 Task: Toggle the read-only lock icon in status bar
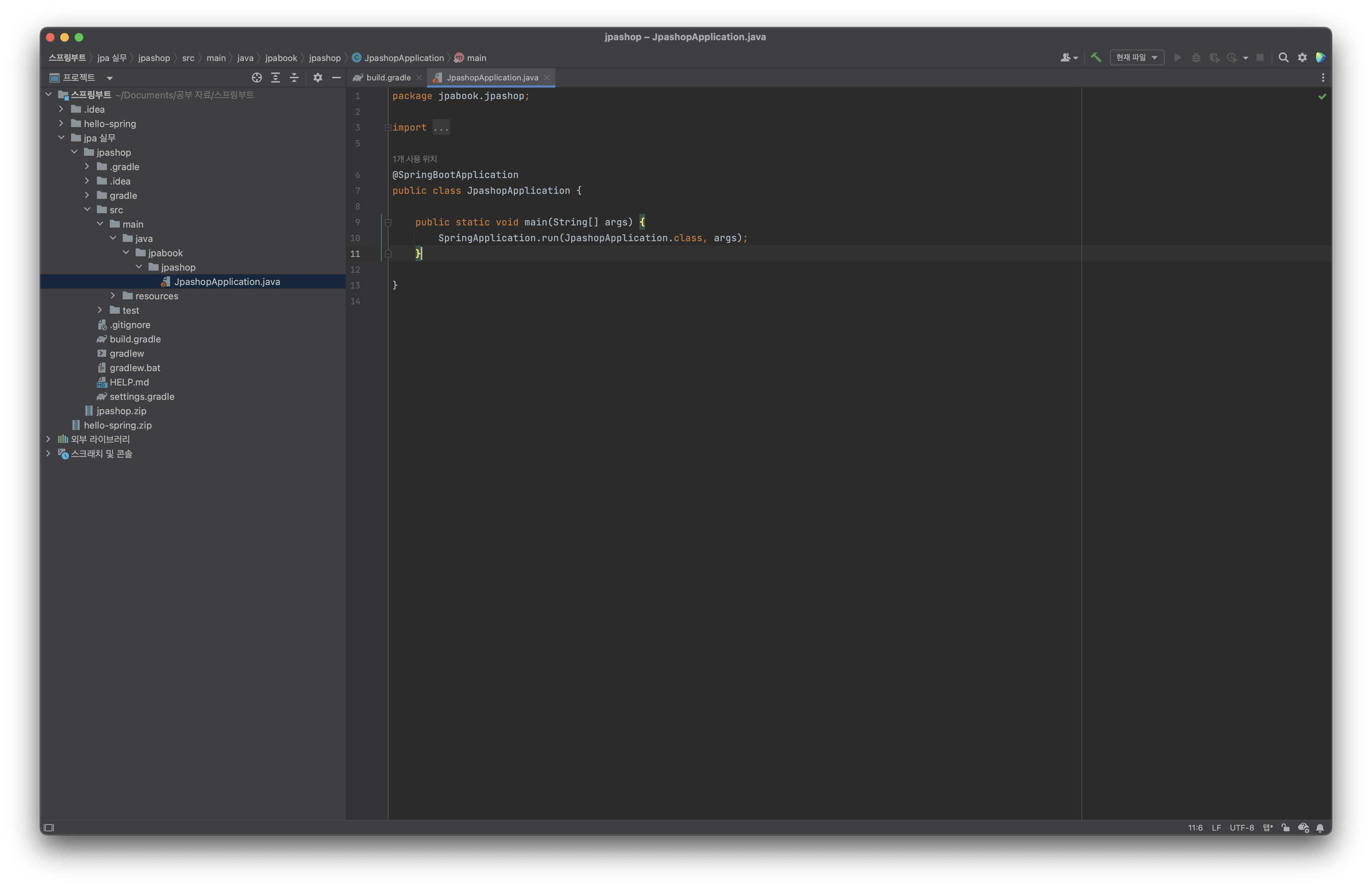[x=1286, y=827]
